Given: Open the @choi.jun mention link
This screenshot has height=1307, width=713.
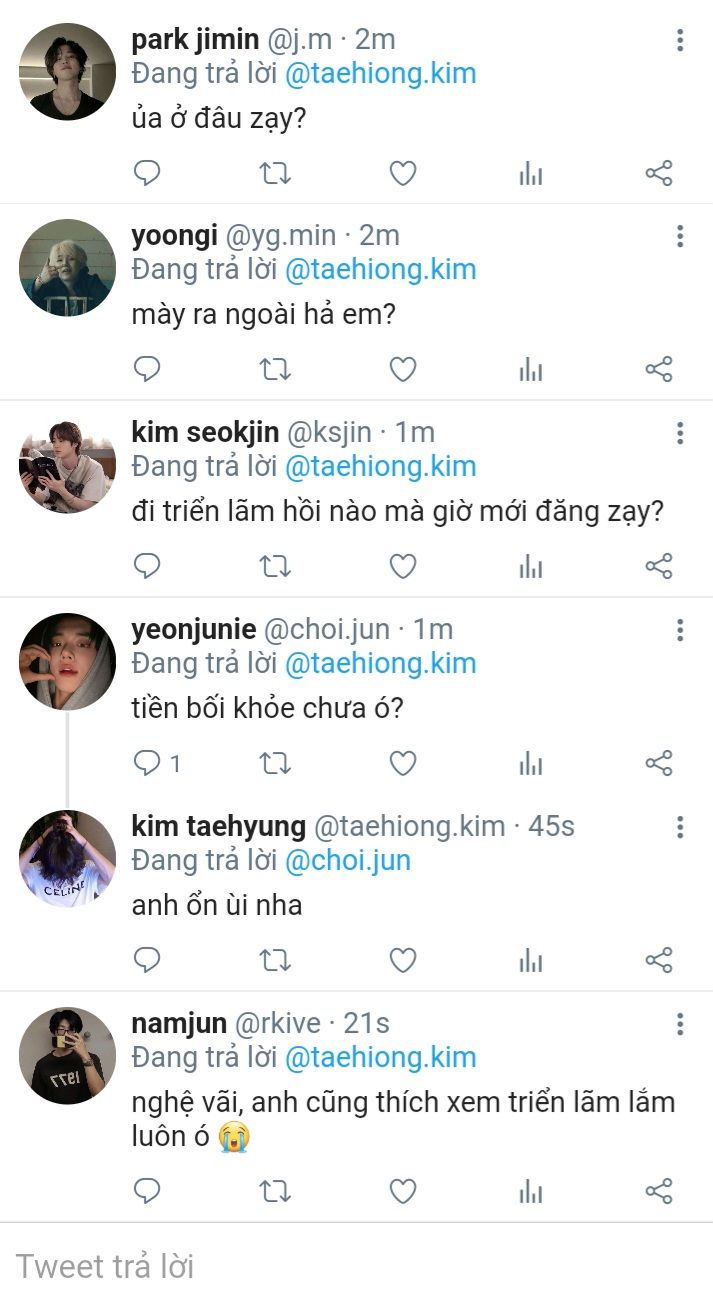Looking at the screenshot, I should pyautogui.click(x=347, y=860).
